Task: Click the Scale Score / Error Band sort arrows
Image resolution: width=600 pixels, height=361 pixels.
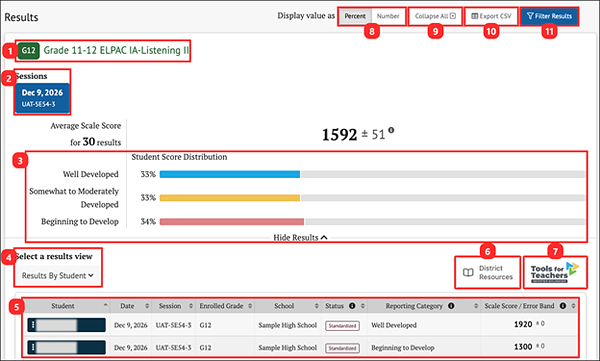Action: tap(573, 306)
